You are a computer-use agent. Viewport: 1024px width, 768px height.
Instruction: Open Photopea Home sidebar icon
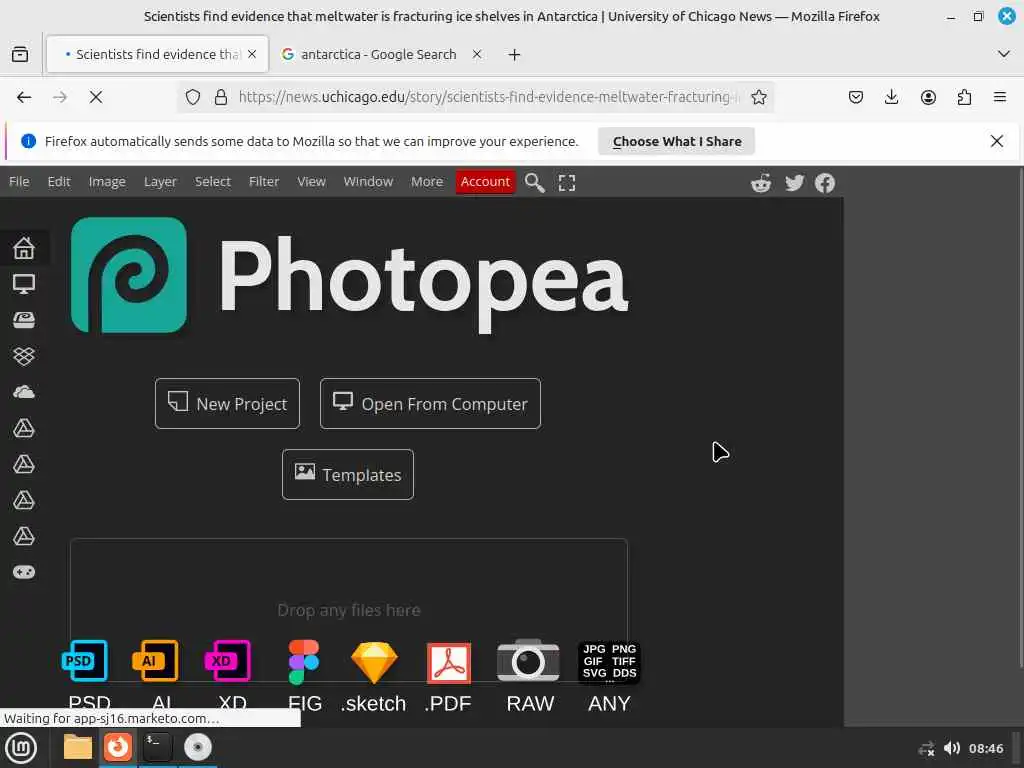(x=24, y=248)
